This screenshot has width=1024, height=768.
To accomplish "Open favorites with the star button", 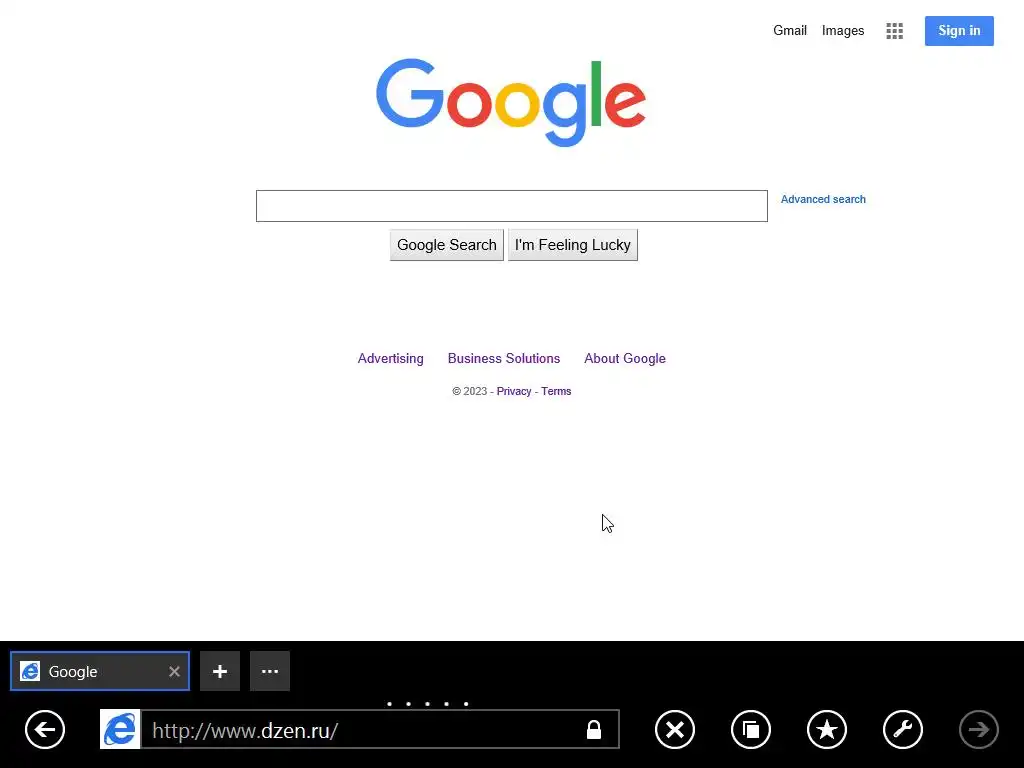I will tap(827, 729).
